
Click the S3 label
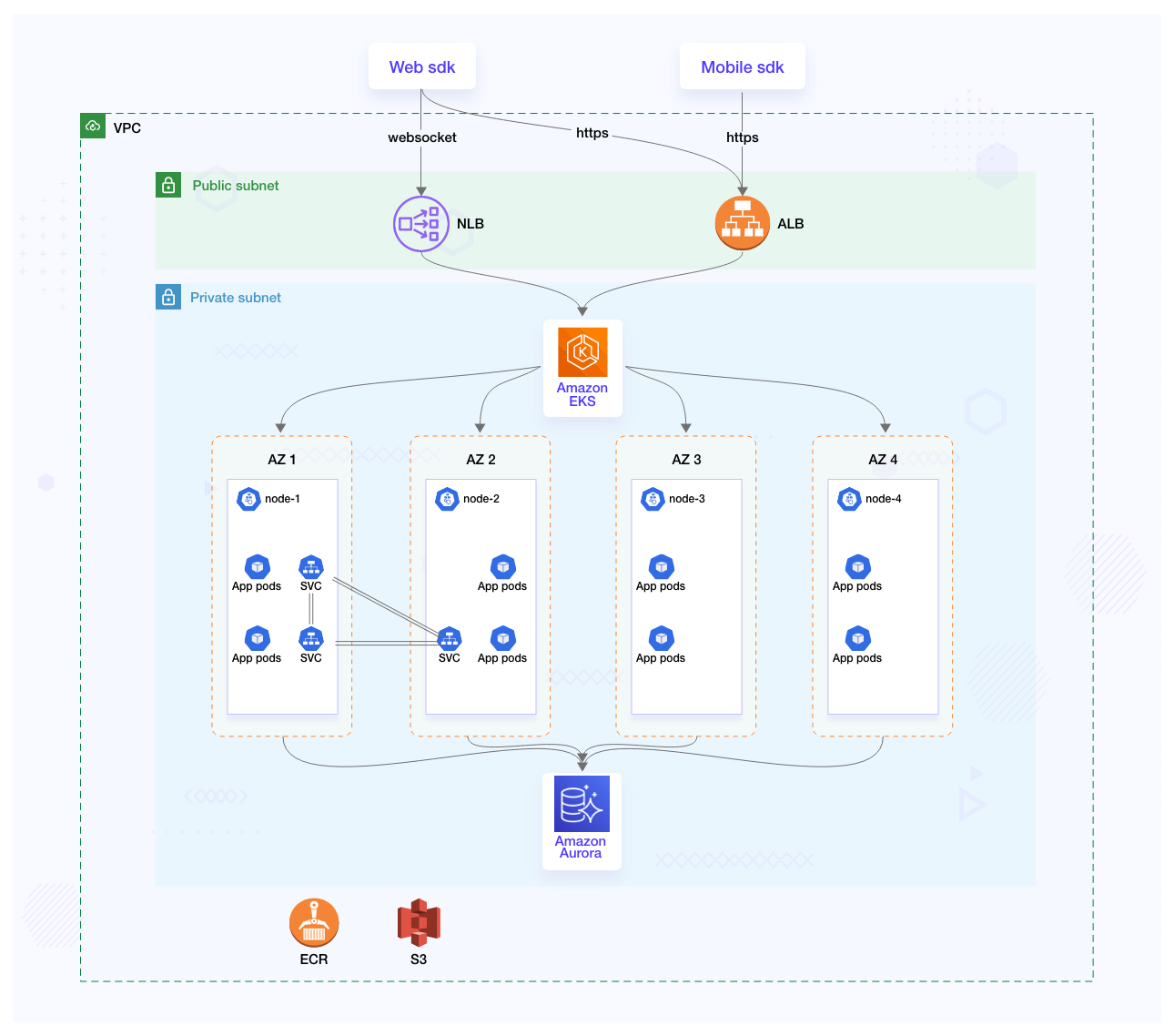point(419,960)
